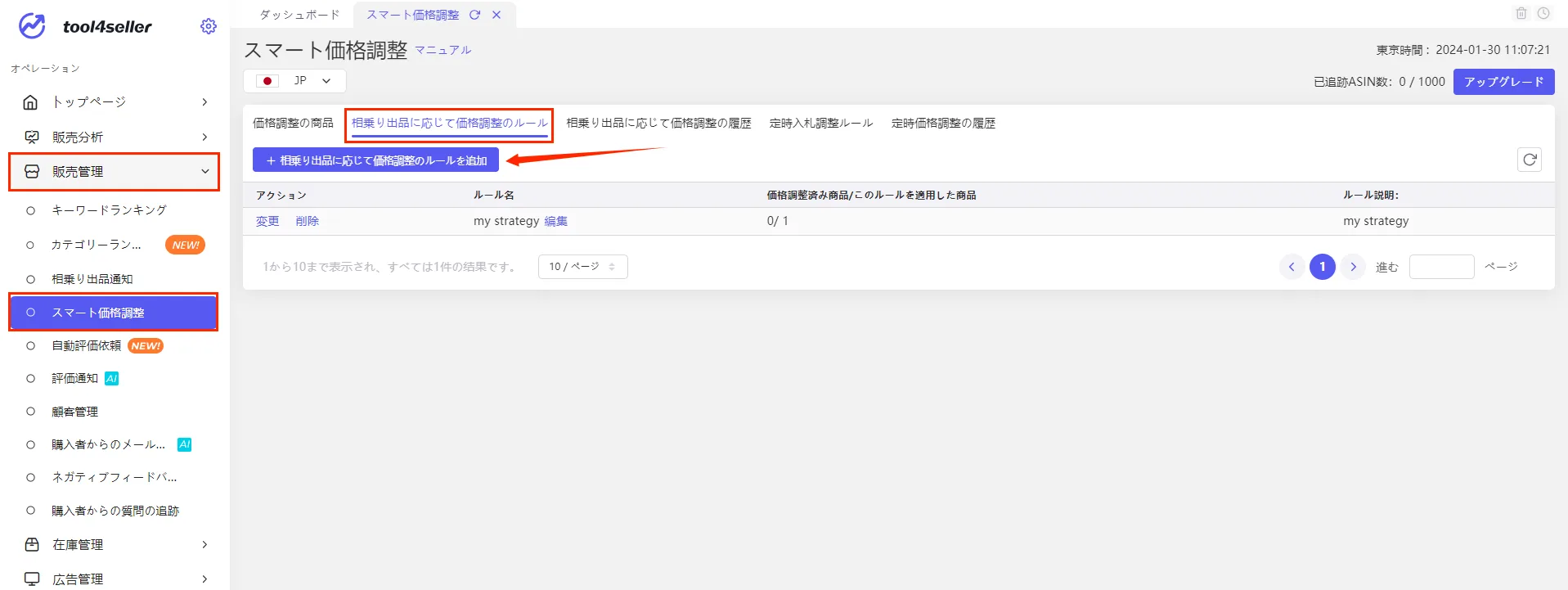Click the 販売分析 chart icon
1568x590 pixels.
[x=32, y=137]
